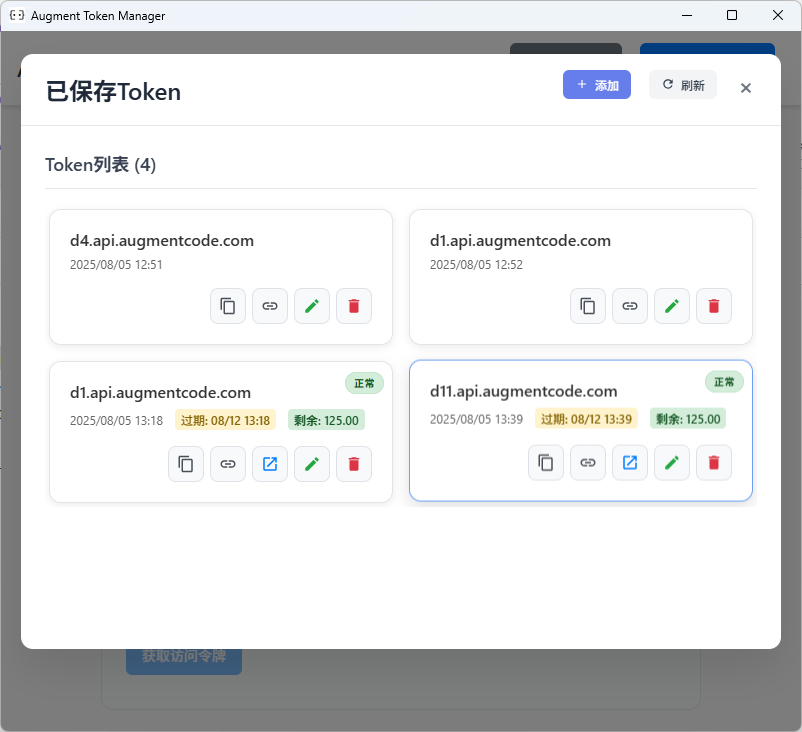The image size is (802, 732).
Task: Open external portal for d1 card dated 13:18
Action: pos(270,464)
